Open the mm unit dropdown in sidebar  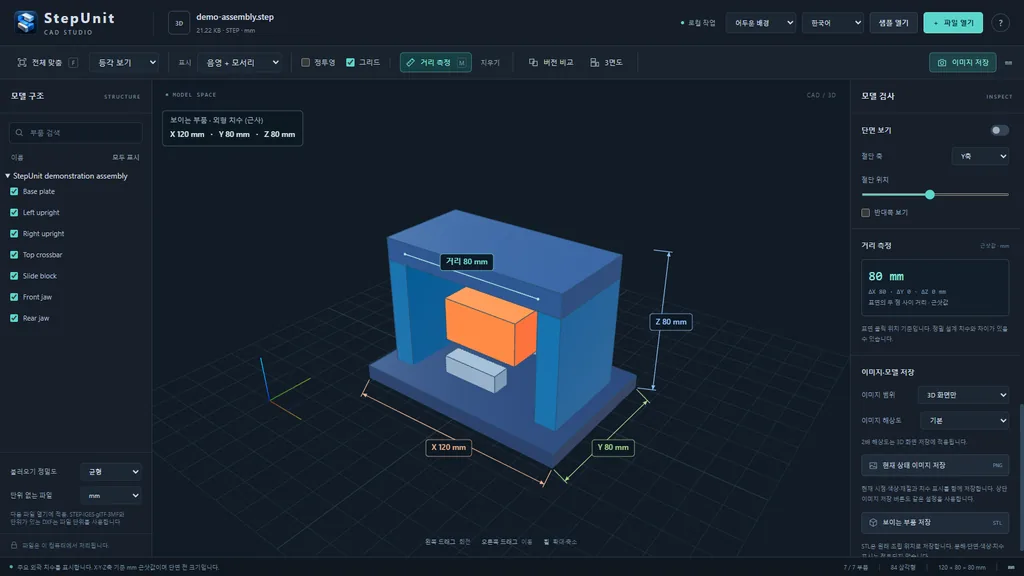point(111,496)
